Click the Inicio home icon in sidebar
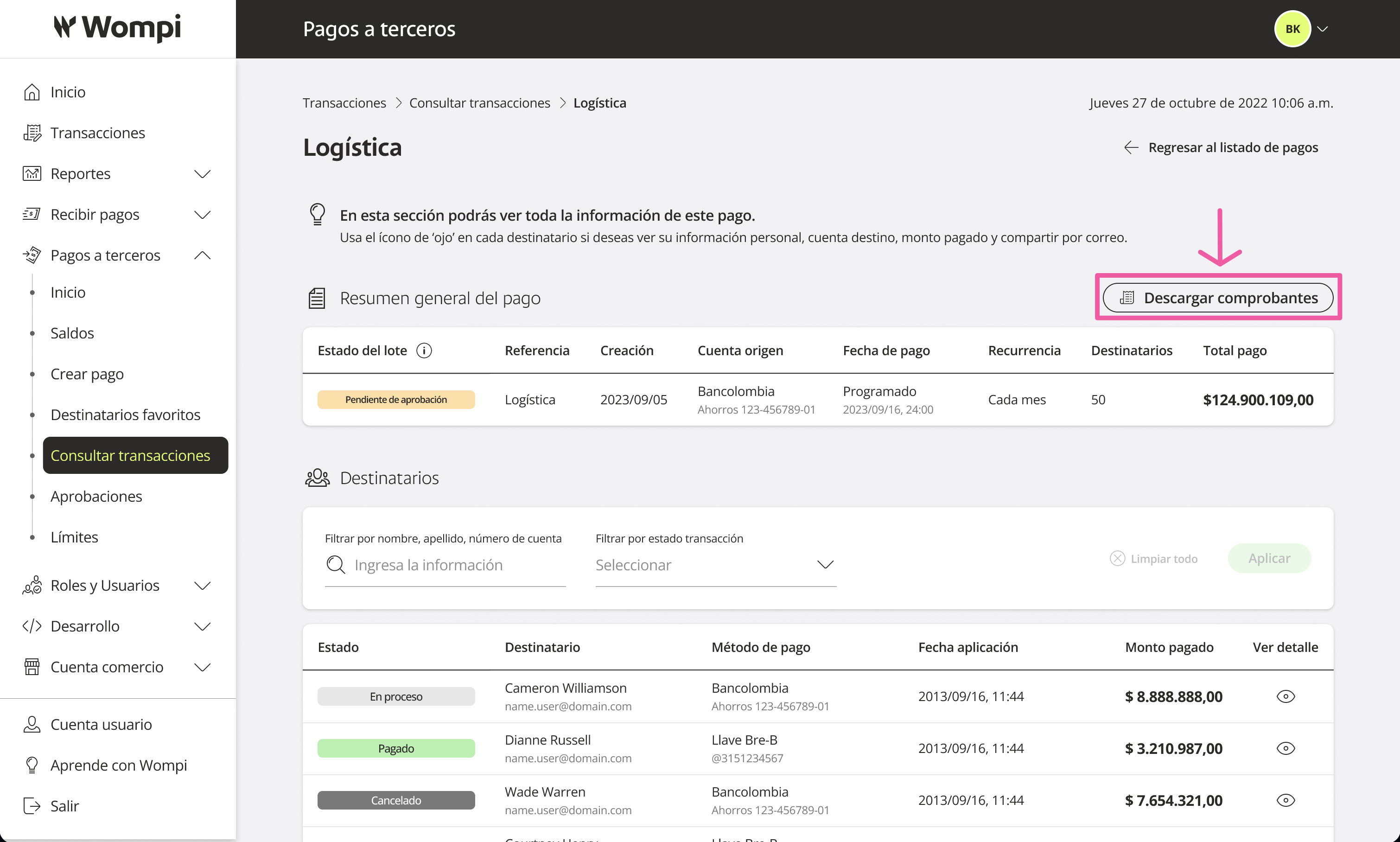1400x842 pixels. (x=32, y=92)
